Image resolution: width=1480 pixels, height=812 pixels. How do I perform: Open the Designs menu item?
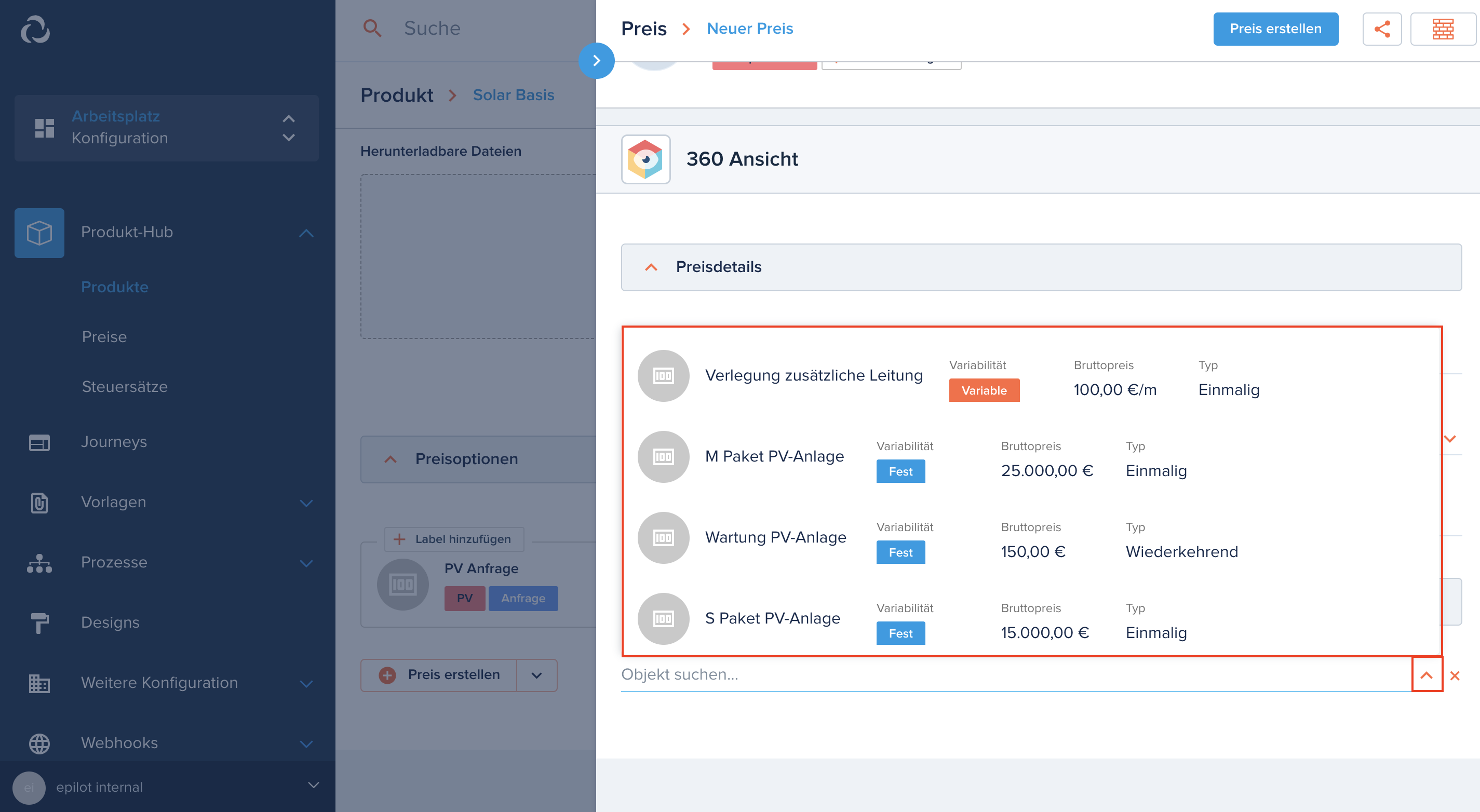pos(110,622)
